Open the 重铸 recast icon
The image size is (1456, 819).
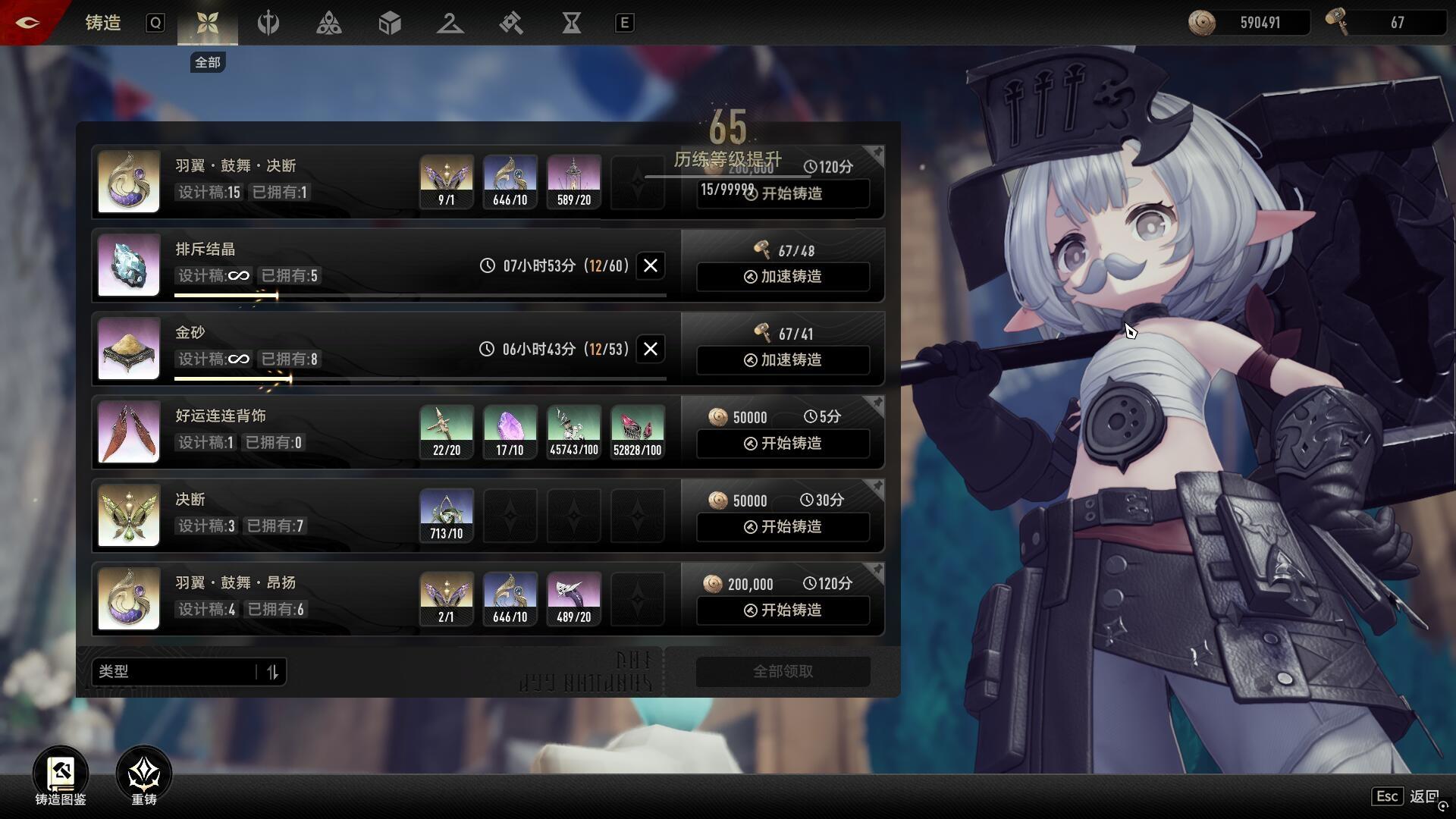(143, 774)
